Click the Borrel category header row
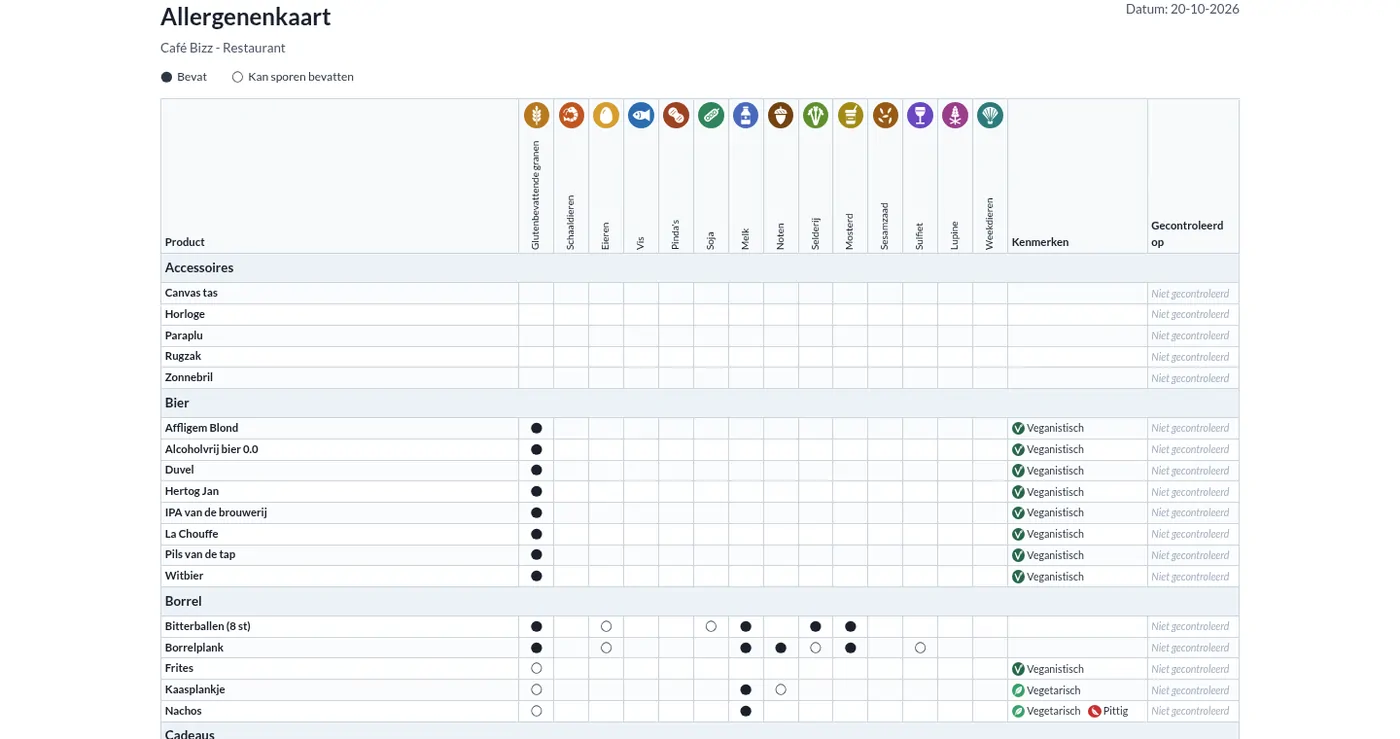Image resolution: width=1400 pixels, height=739 pixels. coord(699,601)
